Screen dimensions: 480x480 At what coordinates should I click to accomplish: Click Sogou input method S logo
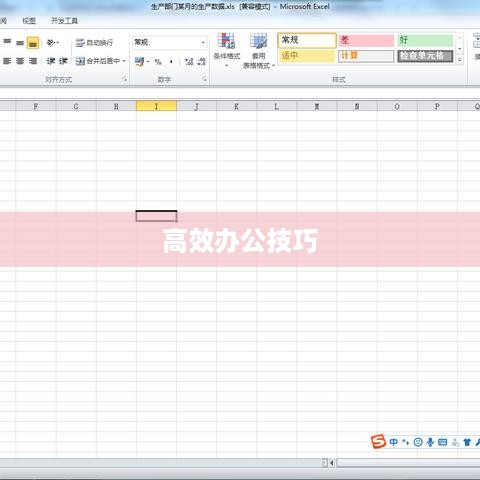[378, 442]
